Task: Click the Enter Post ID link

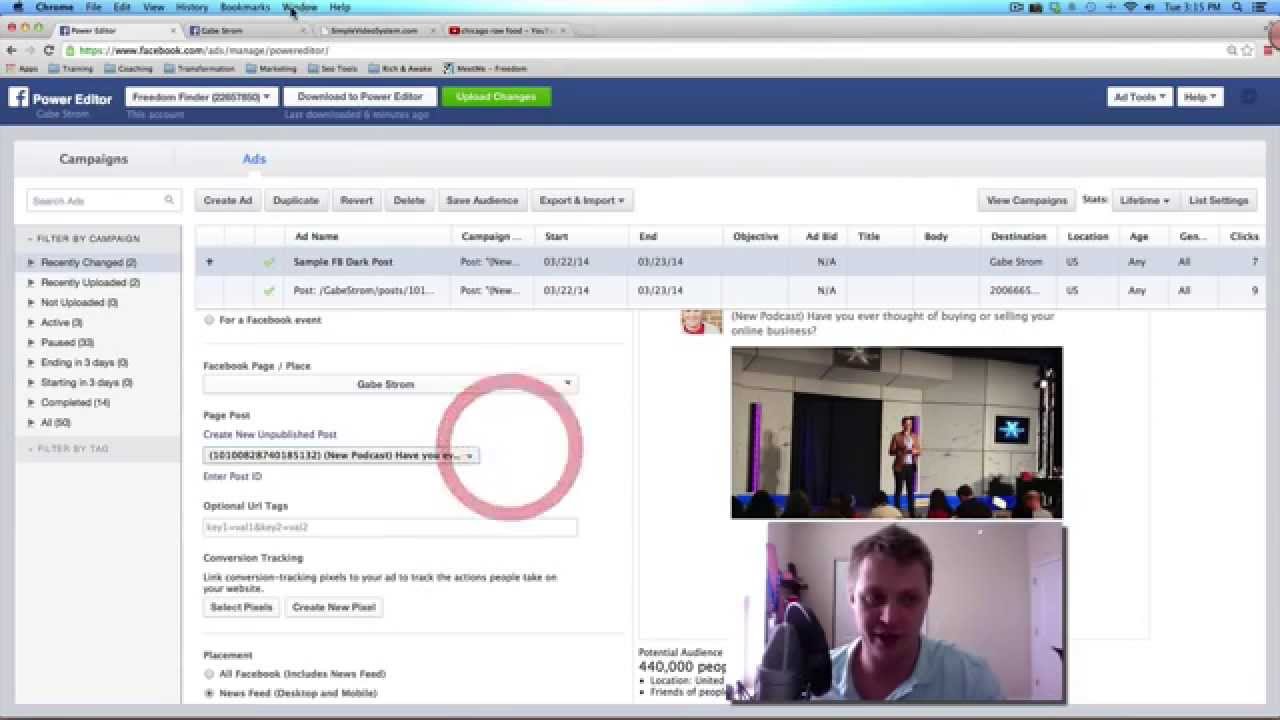Action: tap(232, 477)
